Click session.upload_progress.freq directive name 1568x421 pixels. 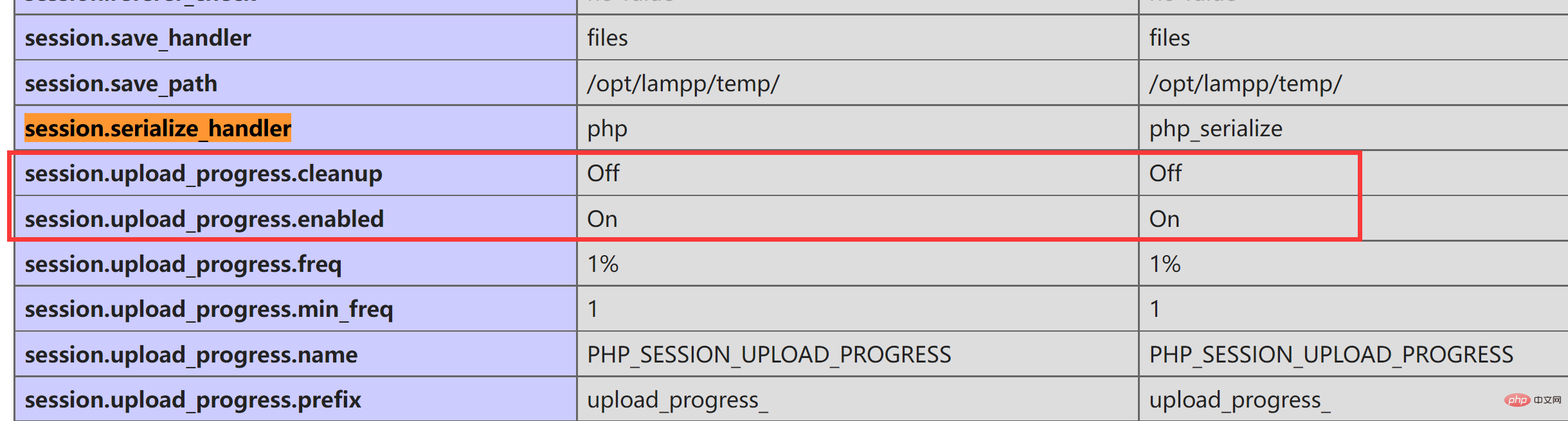183,264
